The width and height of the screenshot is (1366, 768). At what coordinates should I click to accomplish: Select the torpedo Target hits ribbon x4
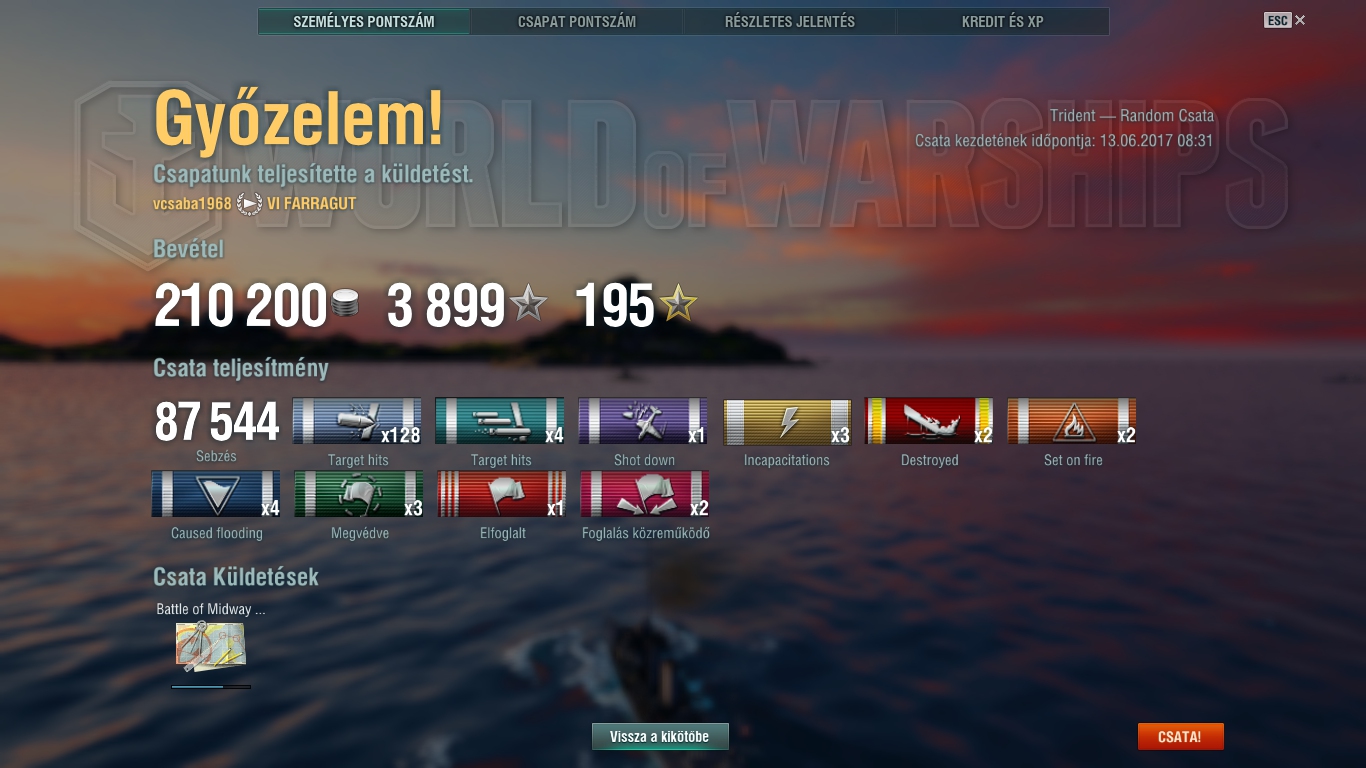(x=500, y=421)
